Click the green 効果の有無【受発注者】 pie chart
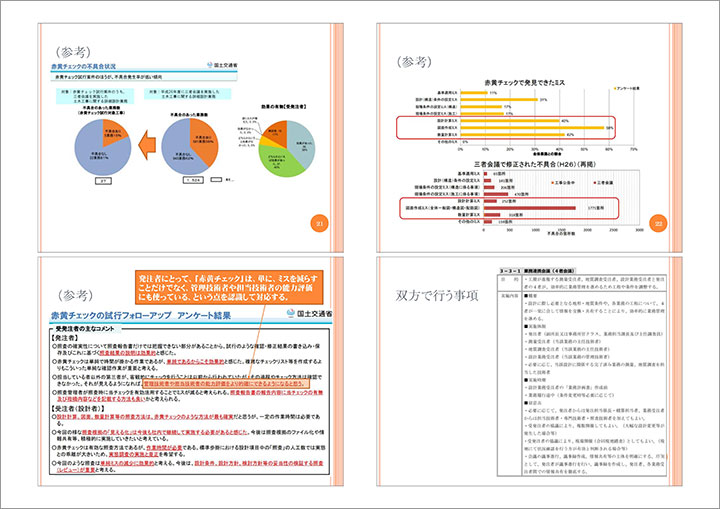This screenshot has height=509, width=720. [287, 148]
